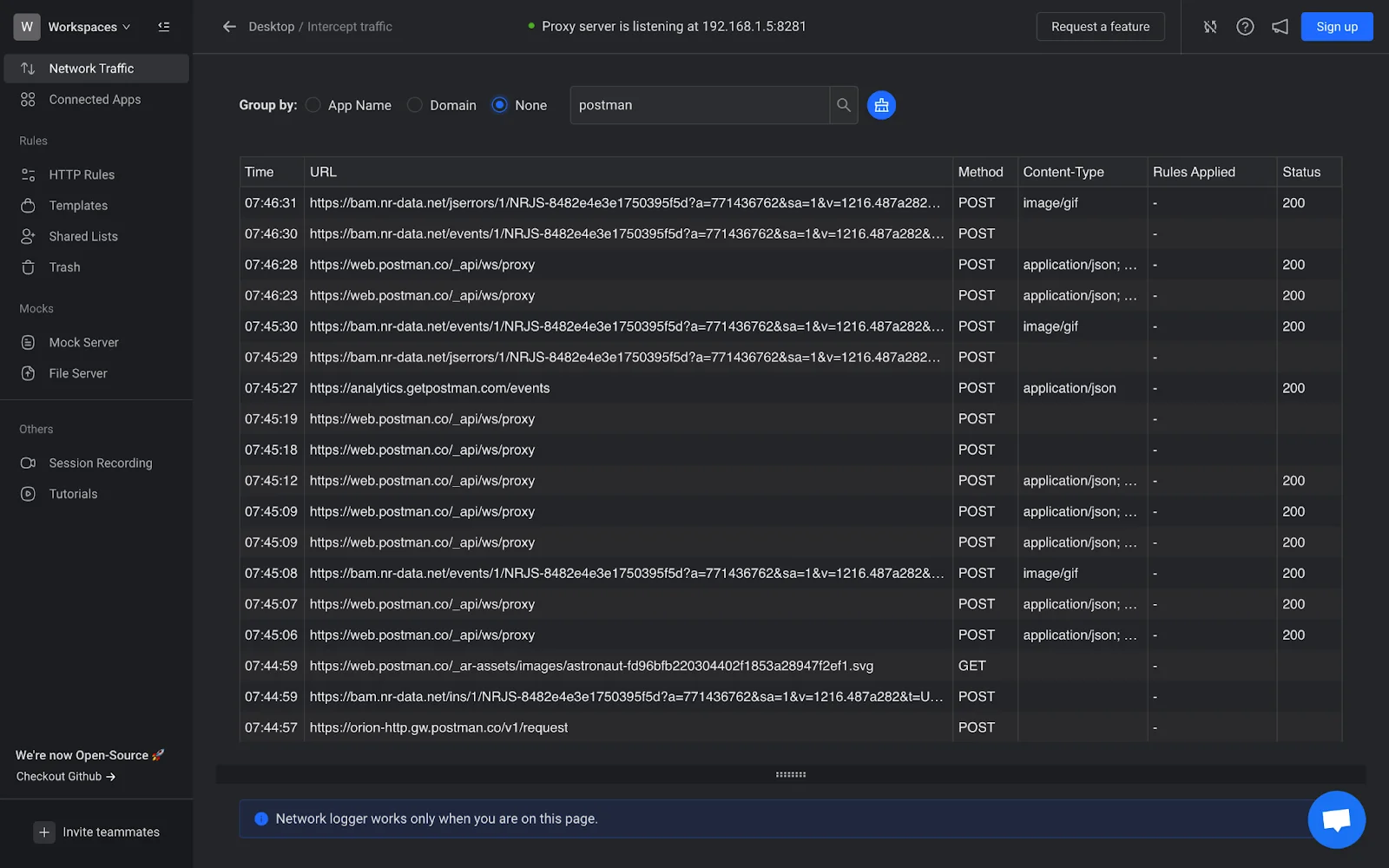Open Templates section
This screenshot has width=1389, height=868.
(x=96, y=206)
